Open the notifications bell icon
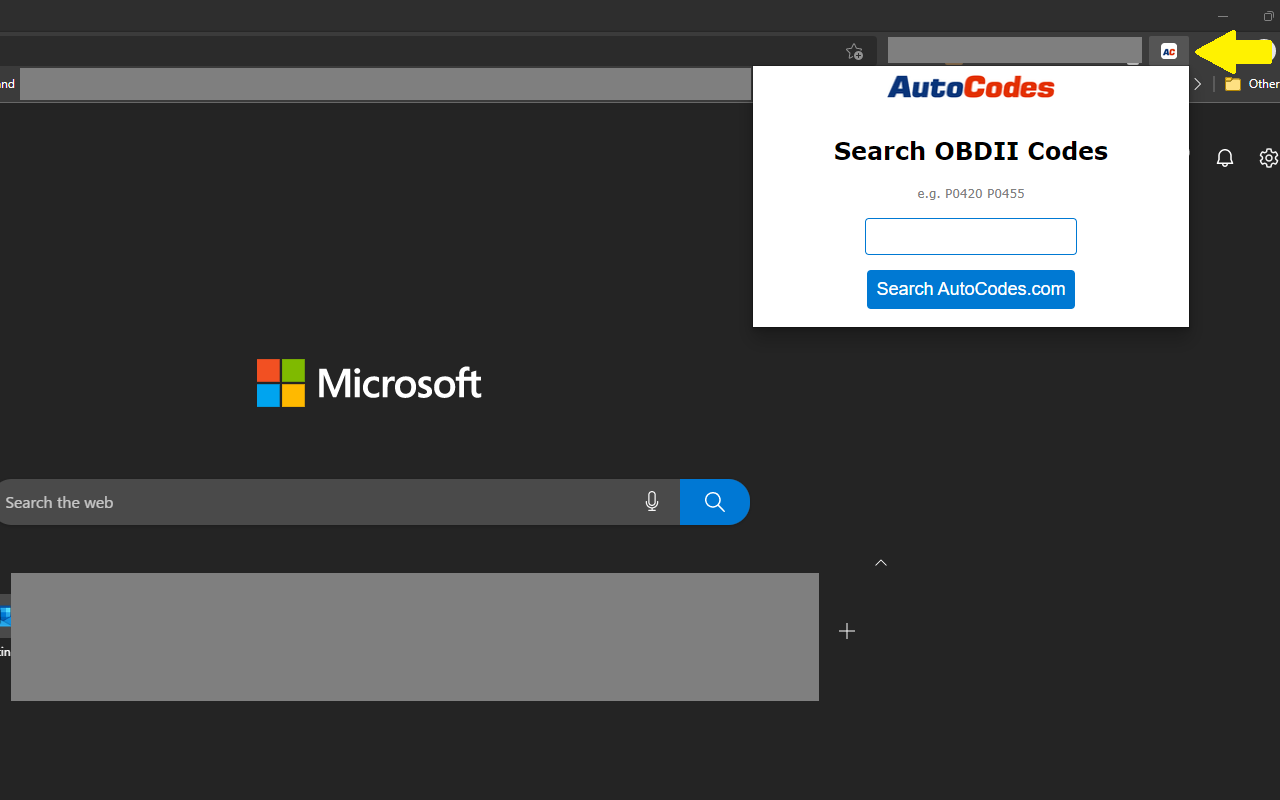 pos(1224,158)
